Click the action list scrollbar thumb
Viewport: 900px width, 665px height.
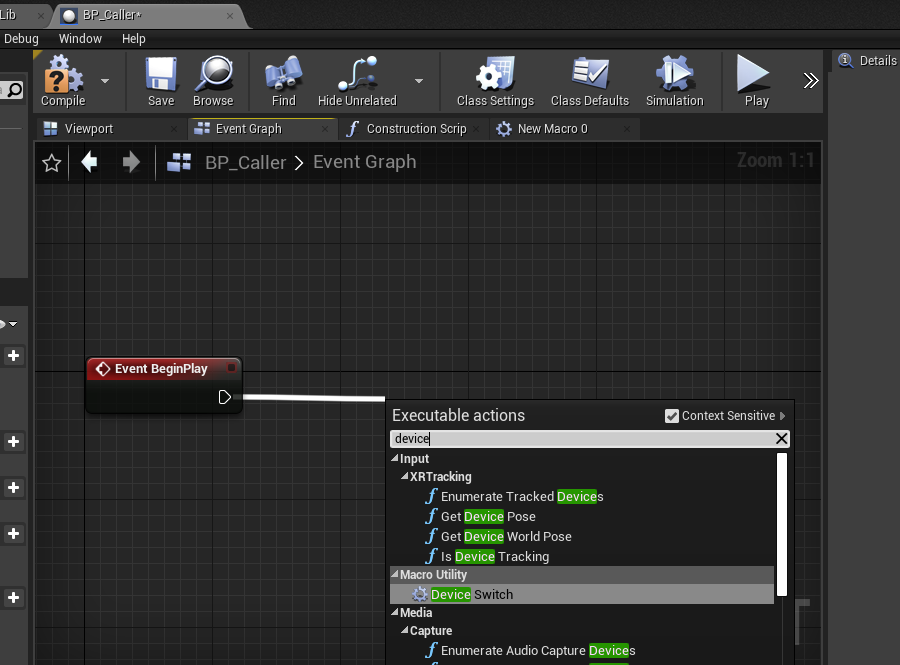pyautogui.click(x=782, y=524)
